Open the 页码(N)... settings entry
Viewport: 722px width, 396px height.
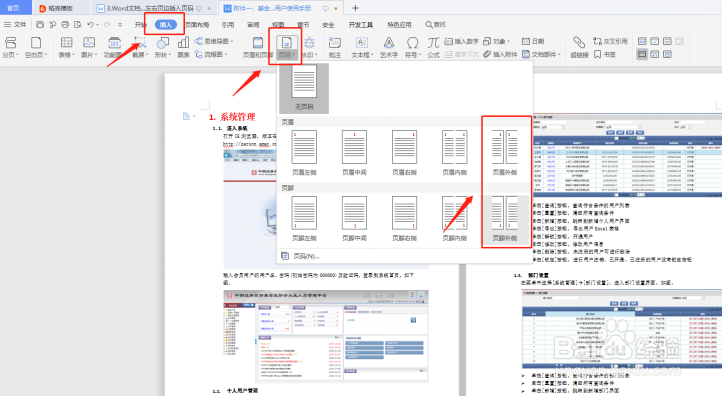click(300, 256)
